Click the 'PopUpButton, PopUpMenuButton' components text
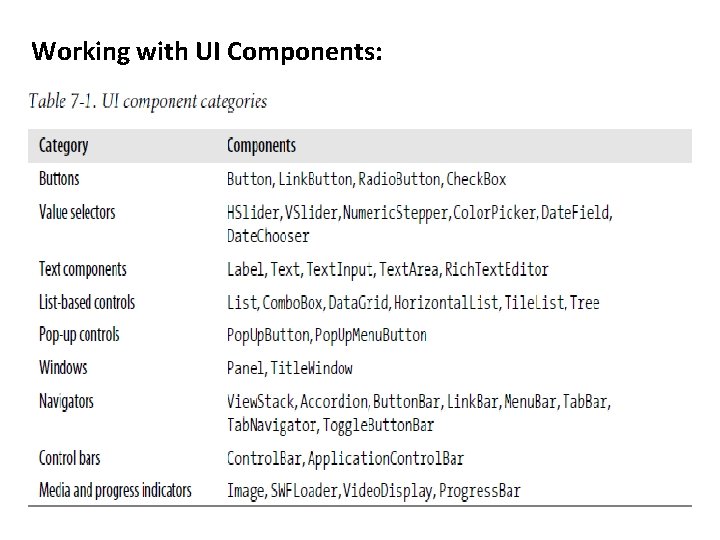The width and height of the screenshot is (720, 540). click(x=327, y=335)
